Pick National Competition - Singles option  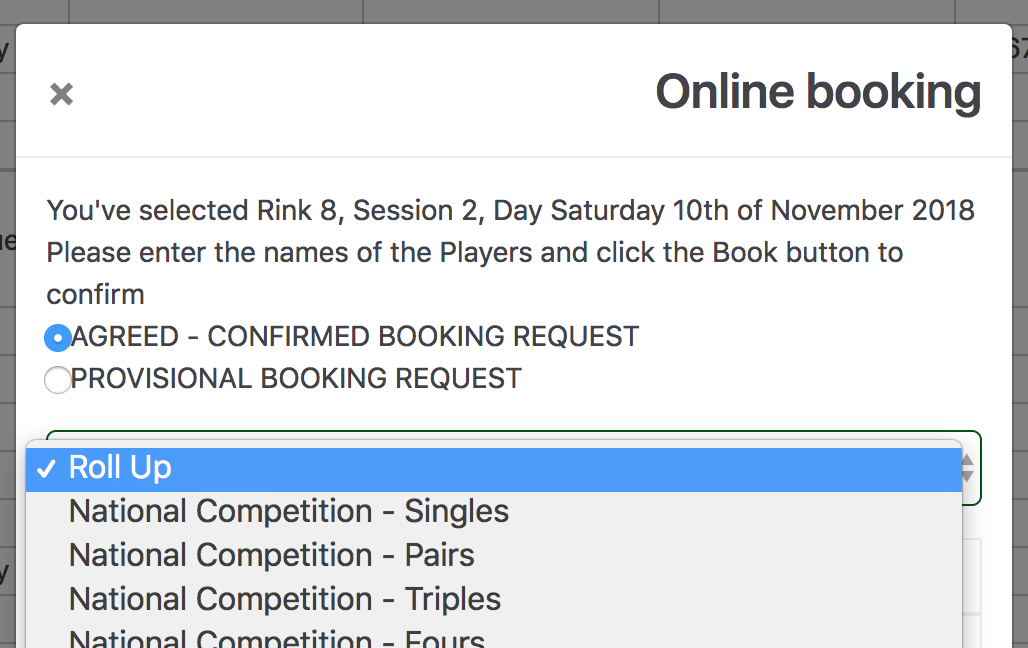point(288,512)
